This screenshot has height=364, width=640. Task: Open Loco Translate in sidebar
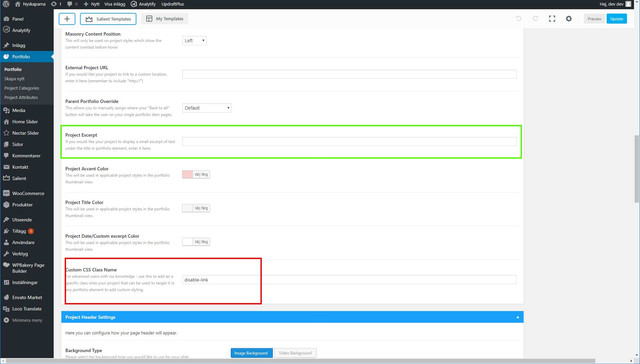pyautogui.click(x=27, y=309)
